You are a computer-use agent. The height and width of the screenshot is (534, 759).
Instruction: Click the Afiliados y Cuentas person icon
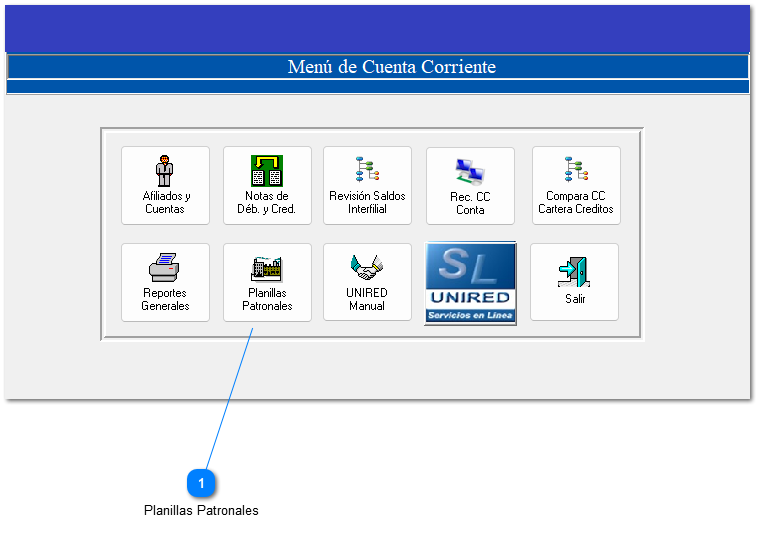pos(165,171)
